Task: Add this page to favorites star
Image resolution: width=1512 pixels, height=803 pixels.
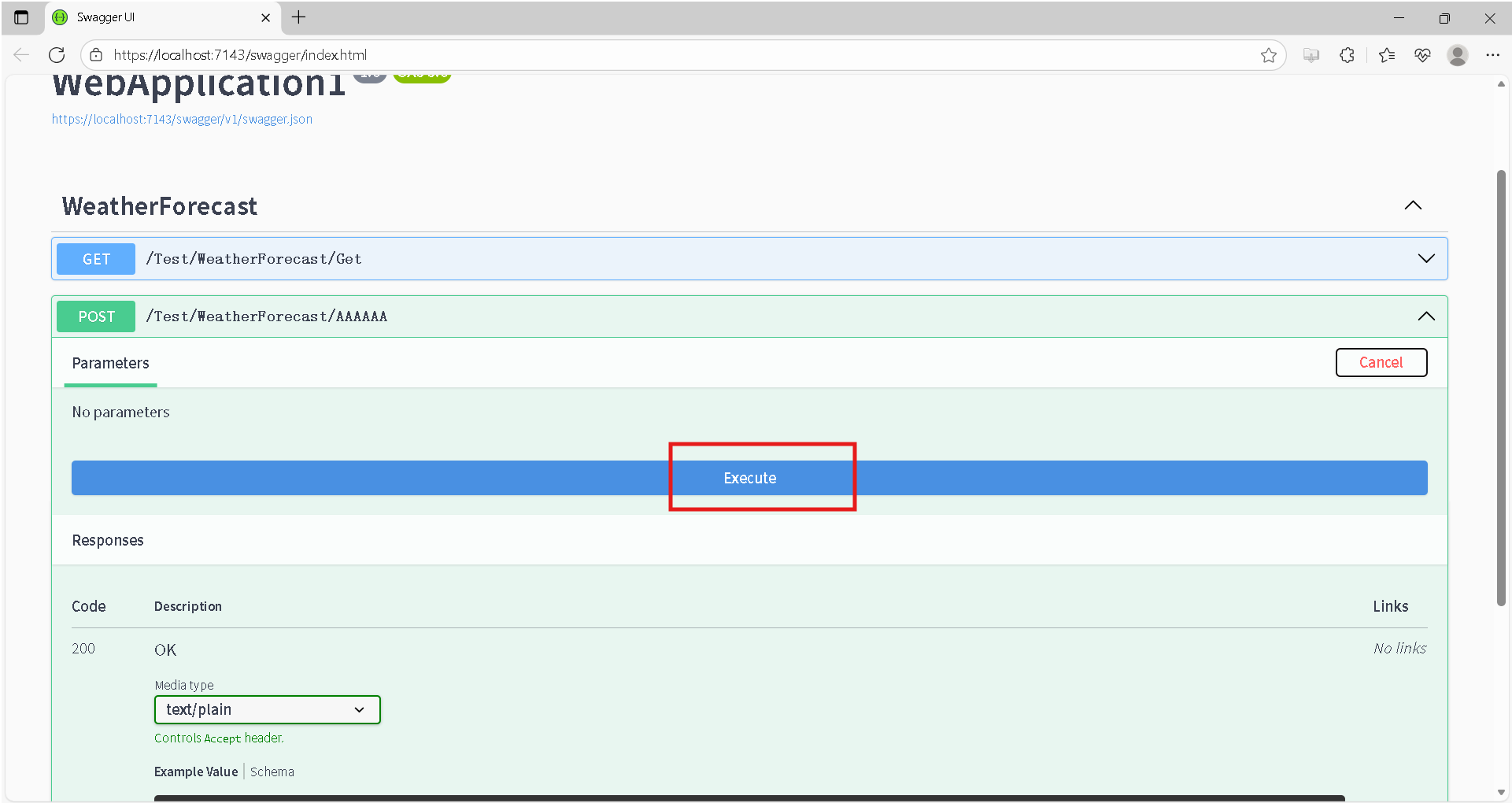Action: [1268, 55]
